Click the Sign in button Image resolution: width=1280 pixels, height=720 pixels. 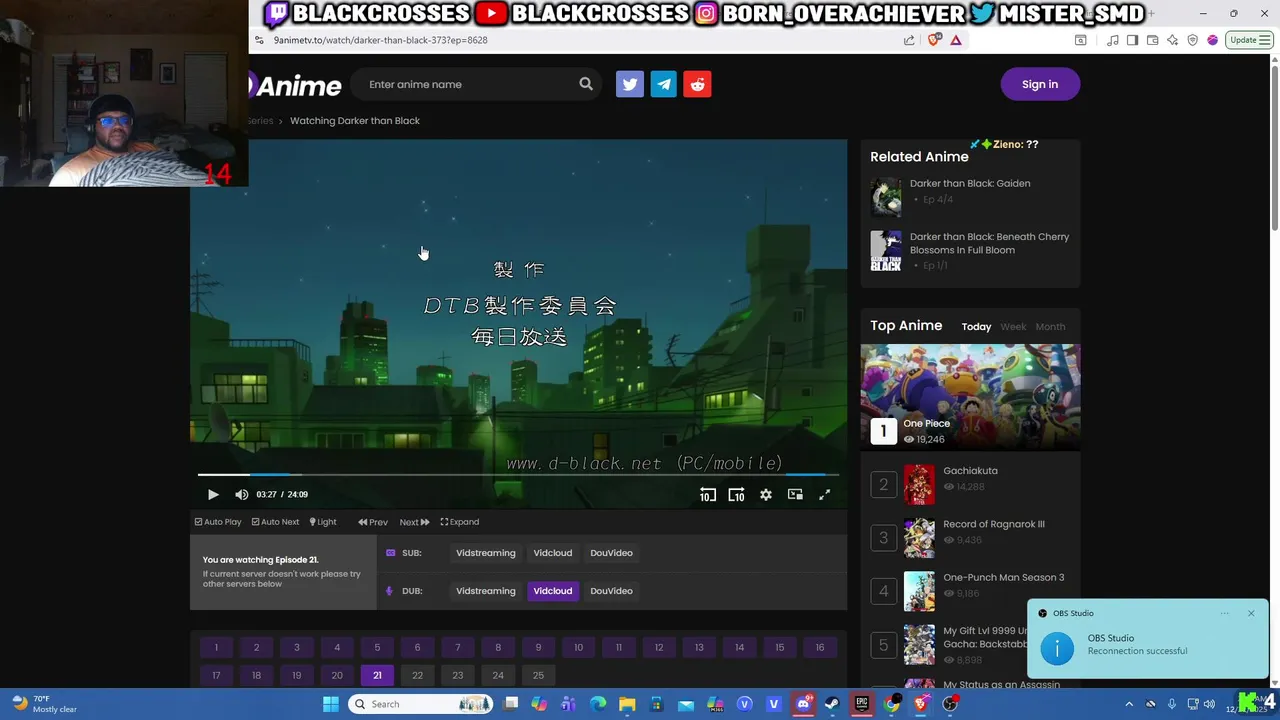tap(1040, 84)
